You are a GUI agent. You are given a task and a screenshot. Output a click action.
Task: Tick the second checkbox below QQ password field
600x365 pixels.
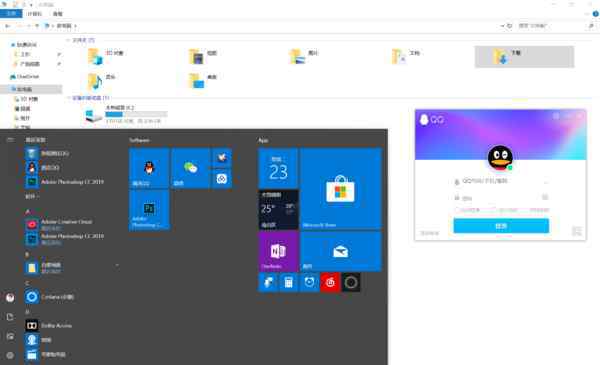pyautogui.click(x=494, y=210)
